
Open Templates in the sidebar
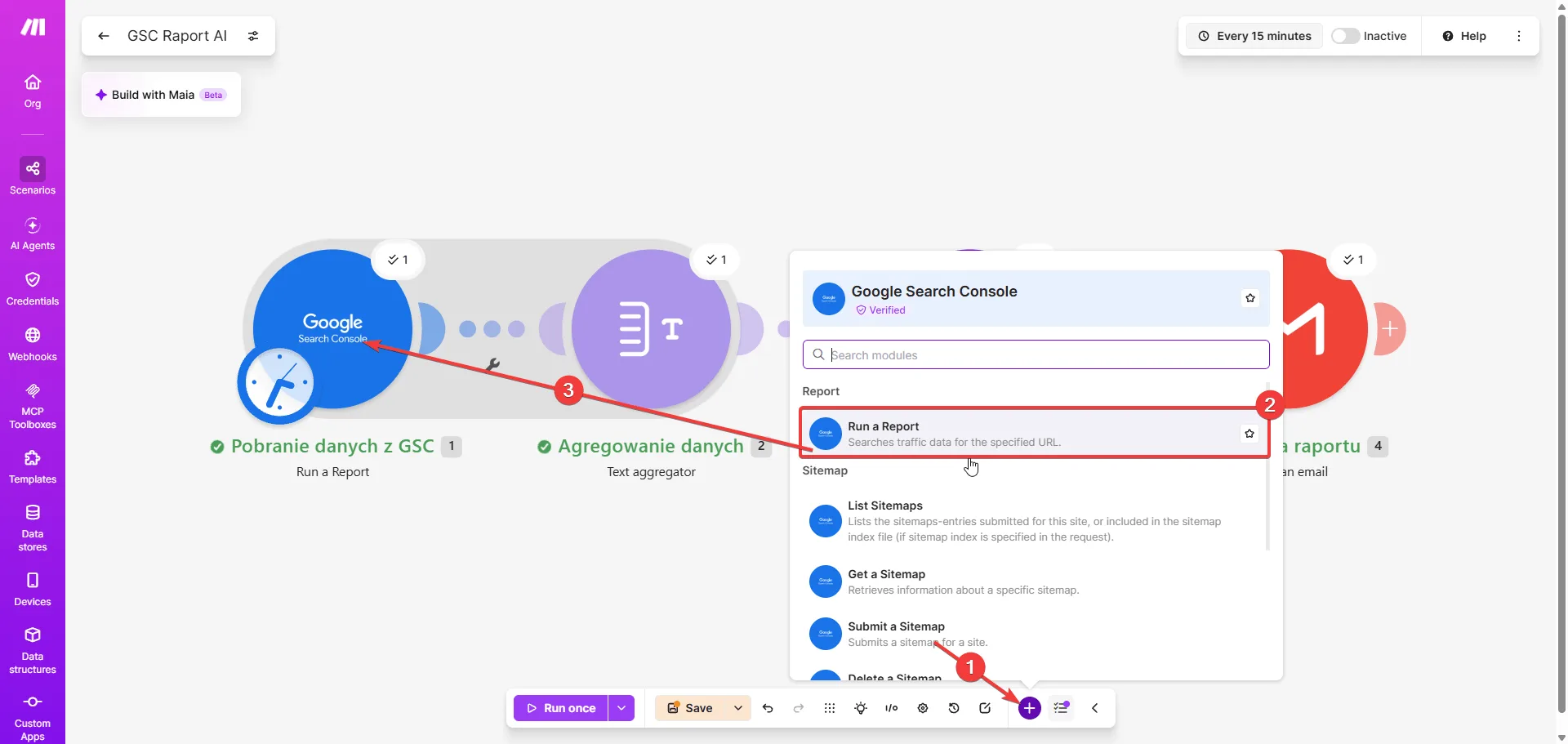pyautogui.click(x=33, y=467)
